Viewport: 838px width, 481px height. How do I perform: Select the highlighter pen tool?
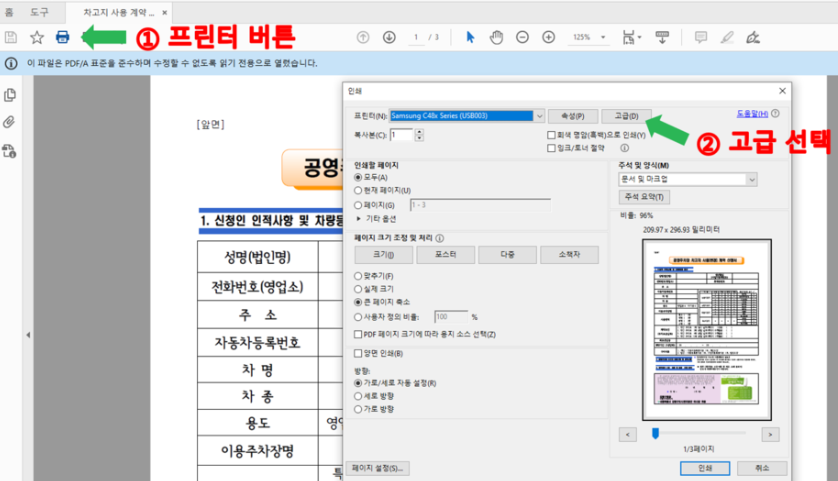(x=727, y=37)
